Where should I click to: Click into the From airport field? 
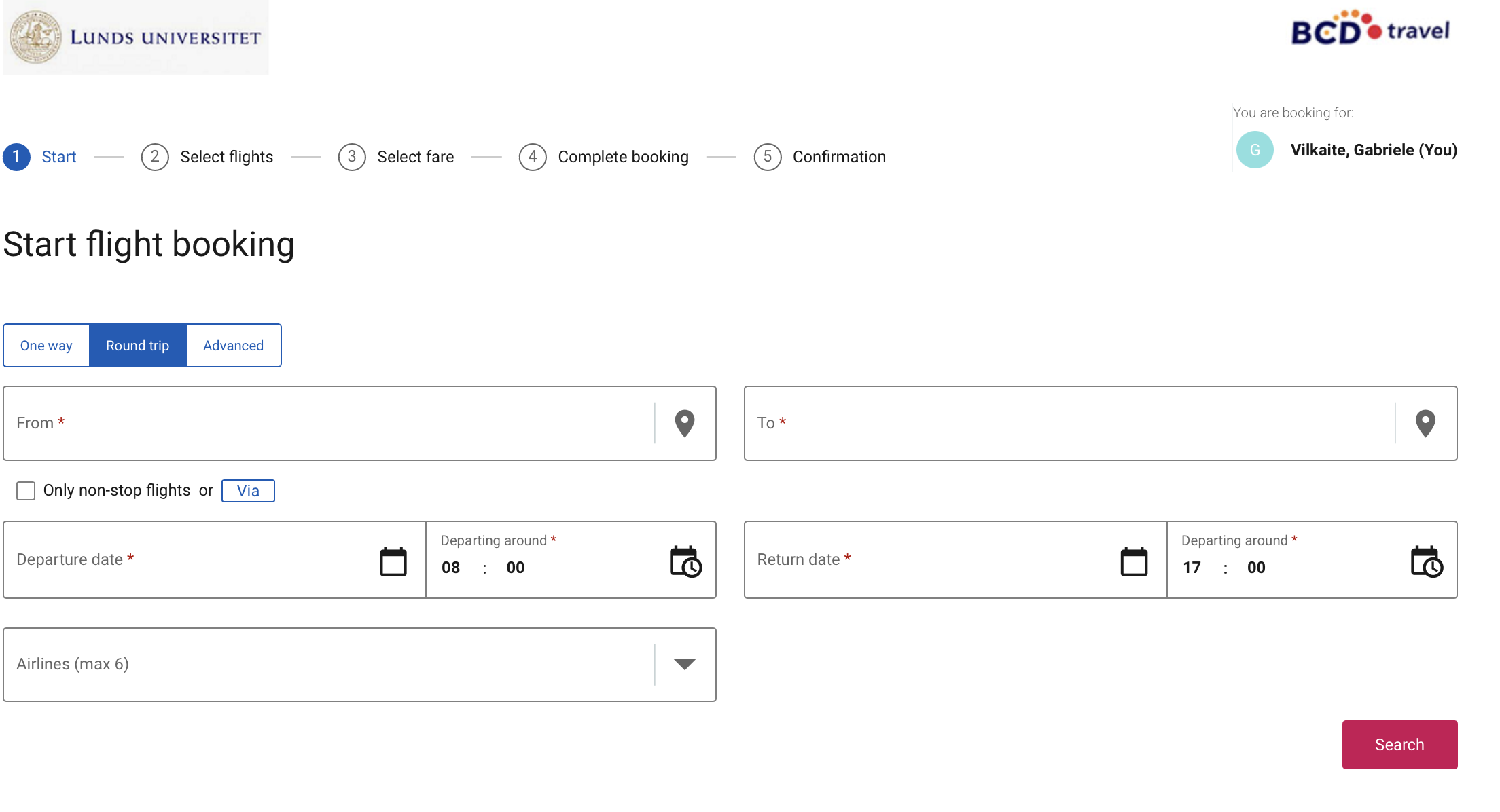pyautogui.click(x=326, y=423)
